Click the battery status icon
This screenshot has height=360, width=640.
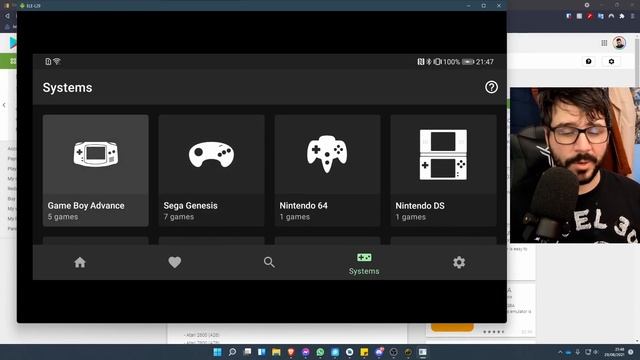click(x=468, y=62)
